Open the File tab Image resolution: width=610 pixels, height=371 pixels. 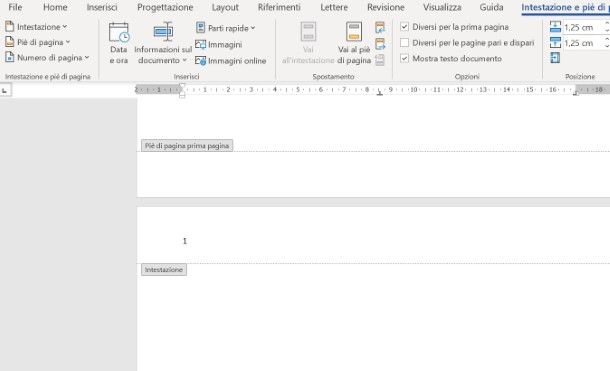pyautogui.click(x=15, y=7)
